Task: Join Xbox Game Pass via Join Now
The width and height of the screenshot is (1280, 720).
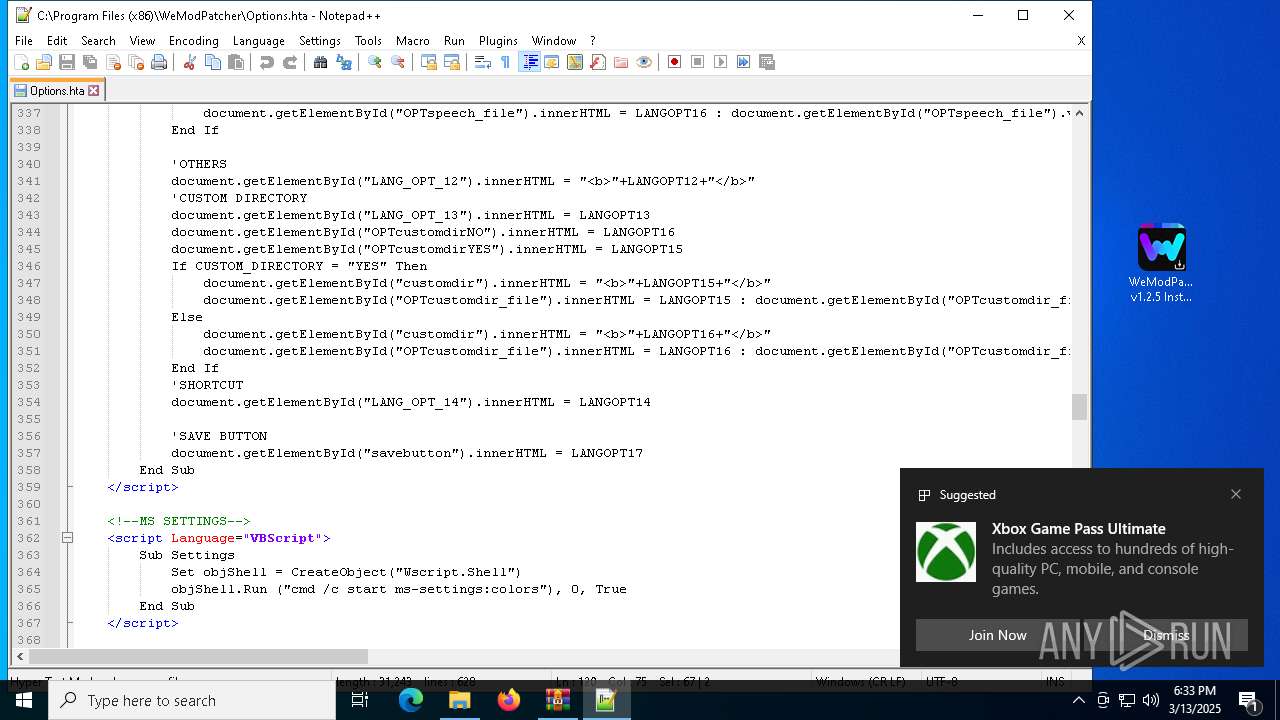Action: pyautogui.click(x=997, y=635)
